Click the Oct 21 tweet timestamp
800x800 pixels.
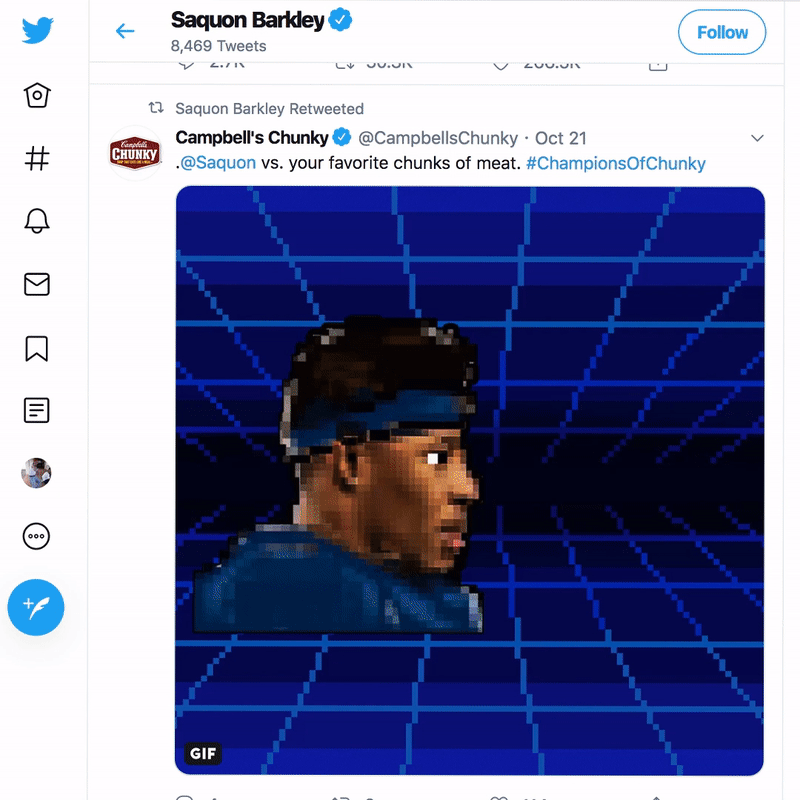(560, 138)
